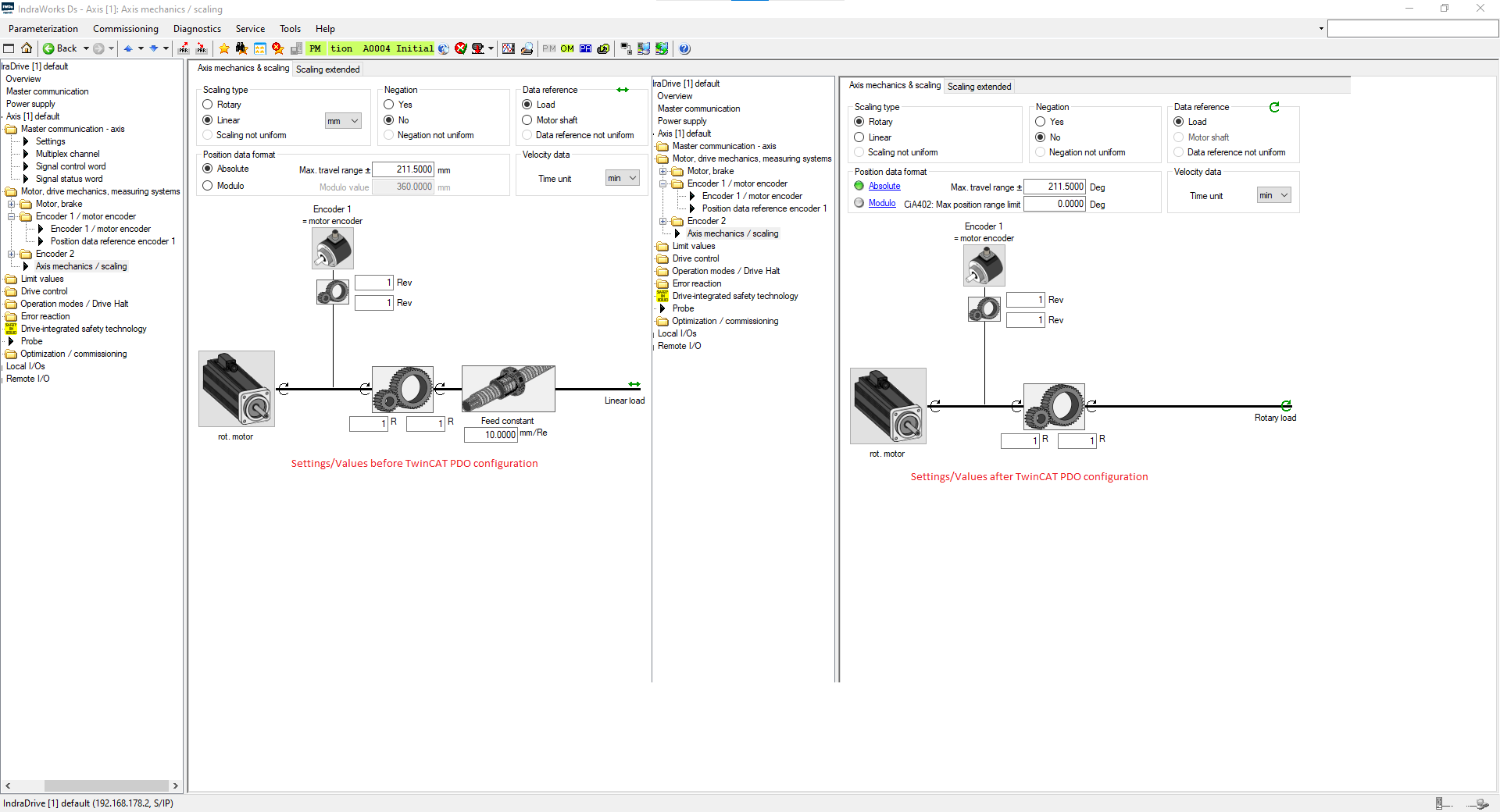Click the Home icon in the toolbar
1500x812 pixels.
coord(27,48)
